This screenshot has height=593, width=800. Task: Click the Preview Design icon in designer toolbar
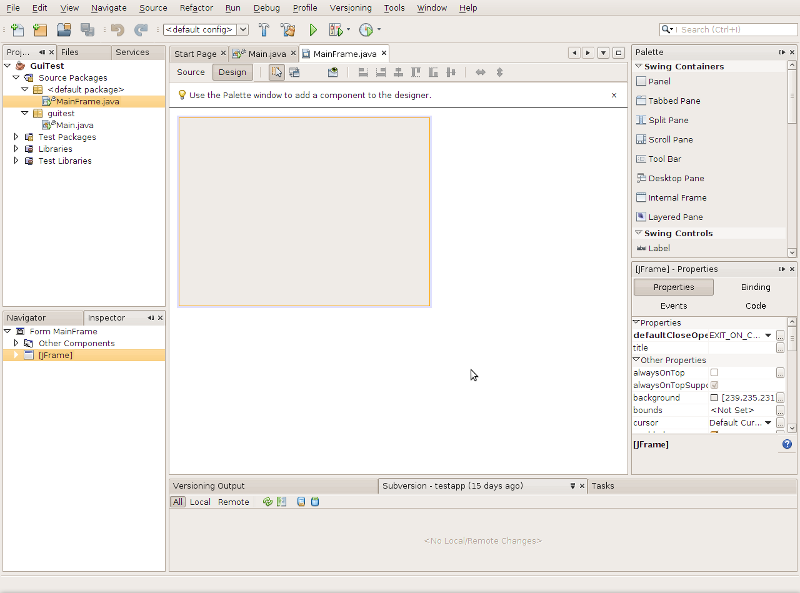[x=333, y=72]
